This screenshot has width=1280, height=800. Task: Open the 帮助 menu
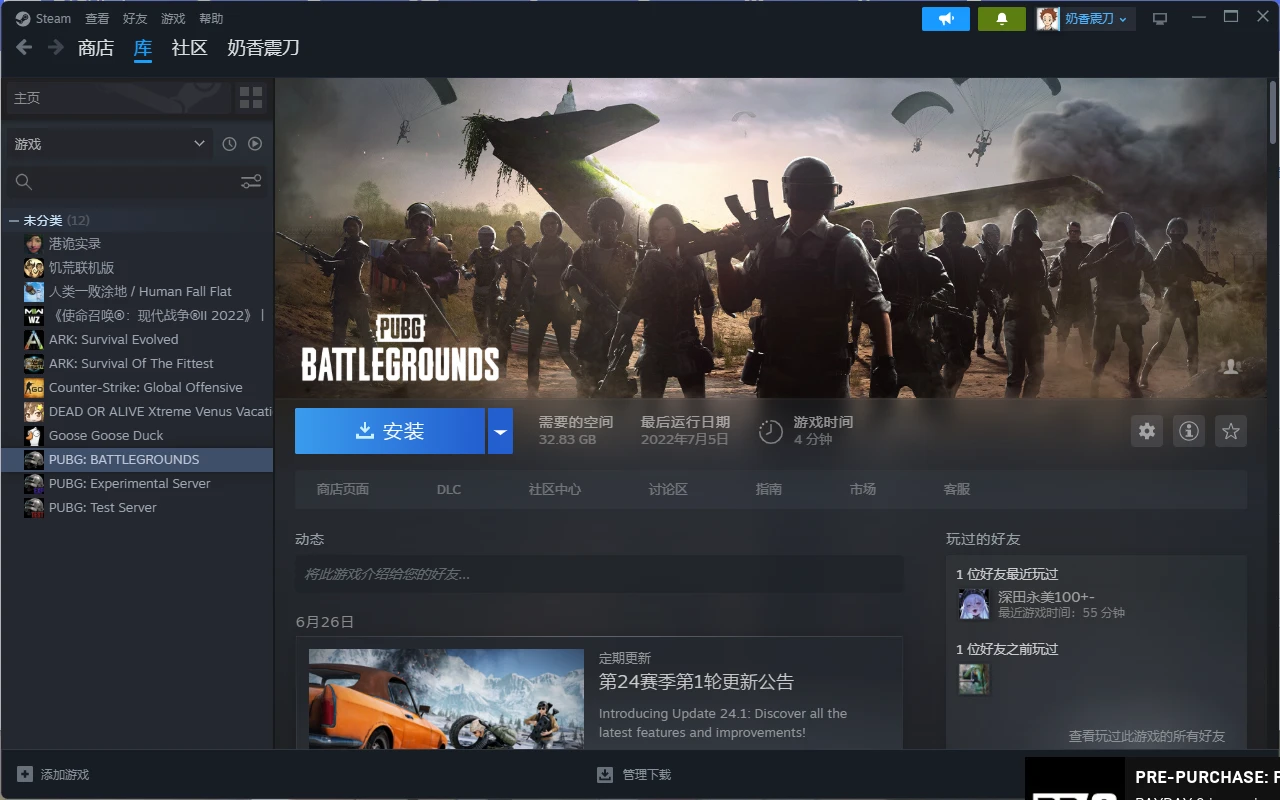click(211, 18)
